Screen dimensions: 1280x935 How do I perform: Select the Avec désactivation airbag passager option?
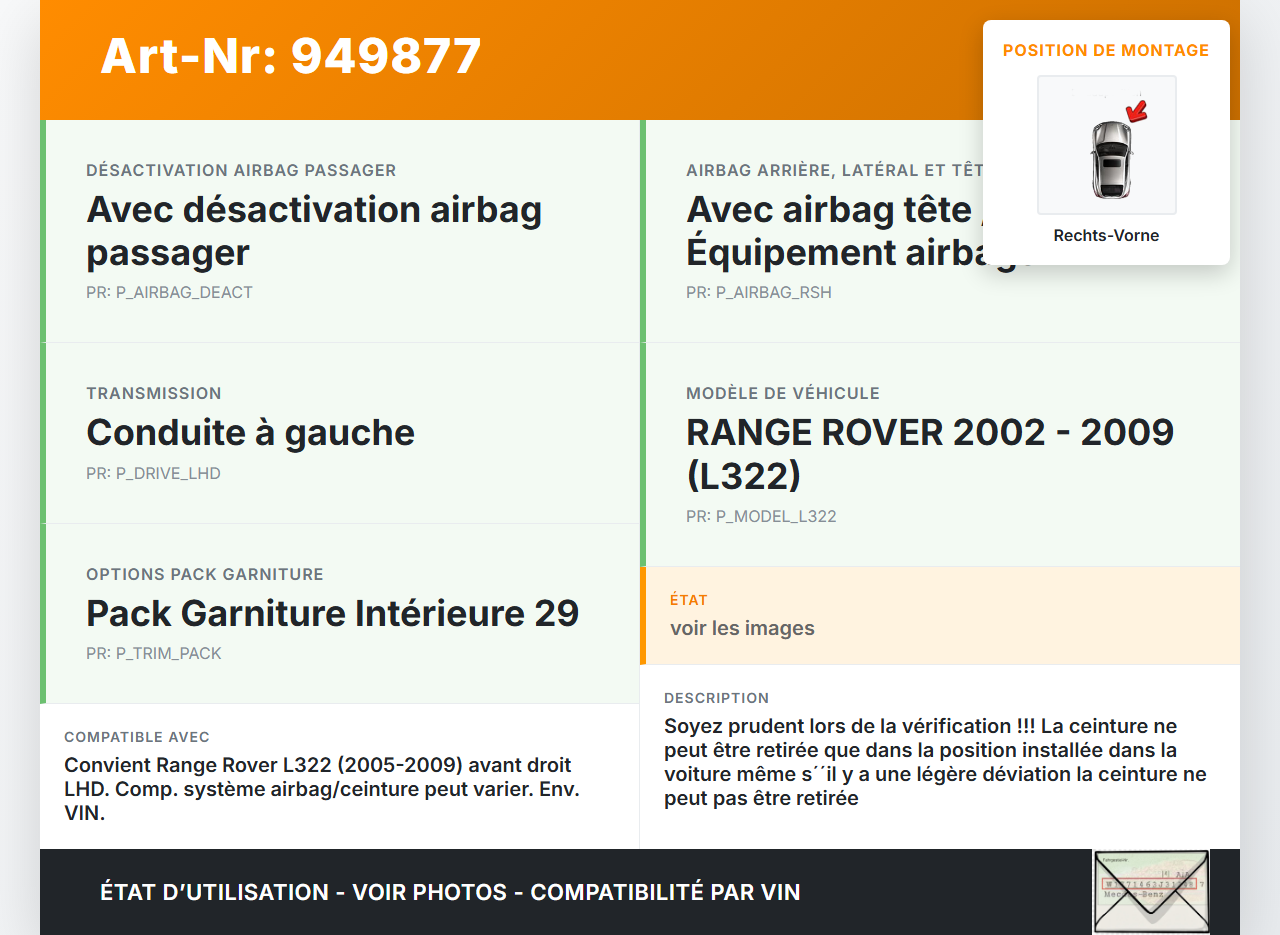(314, 231)
